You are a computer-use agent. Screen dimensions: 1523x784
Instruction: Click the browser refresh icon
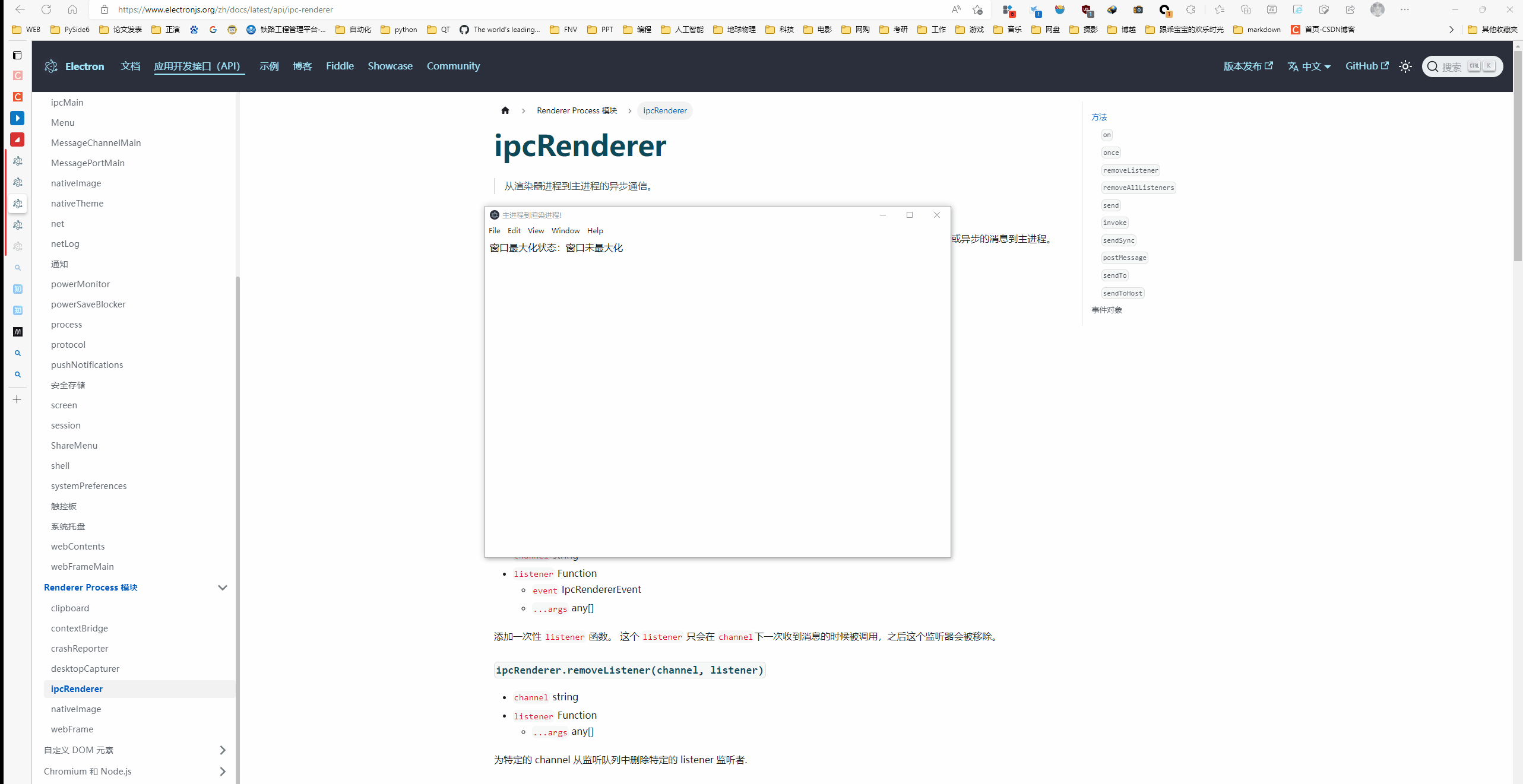coord(46,9)
